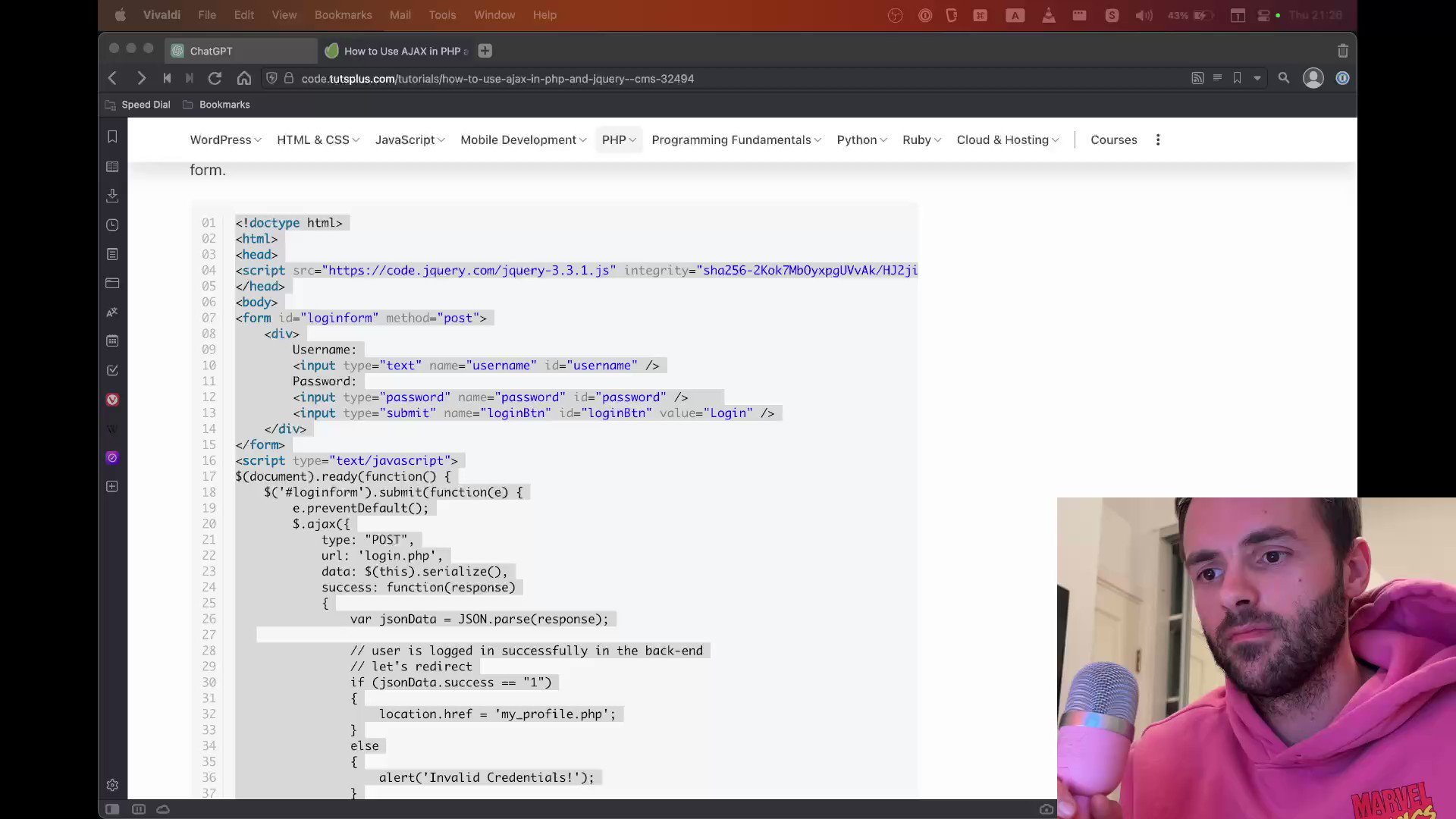
Task: Expand the PHP category dropdown
Action: (x=619, y=140)
